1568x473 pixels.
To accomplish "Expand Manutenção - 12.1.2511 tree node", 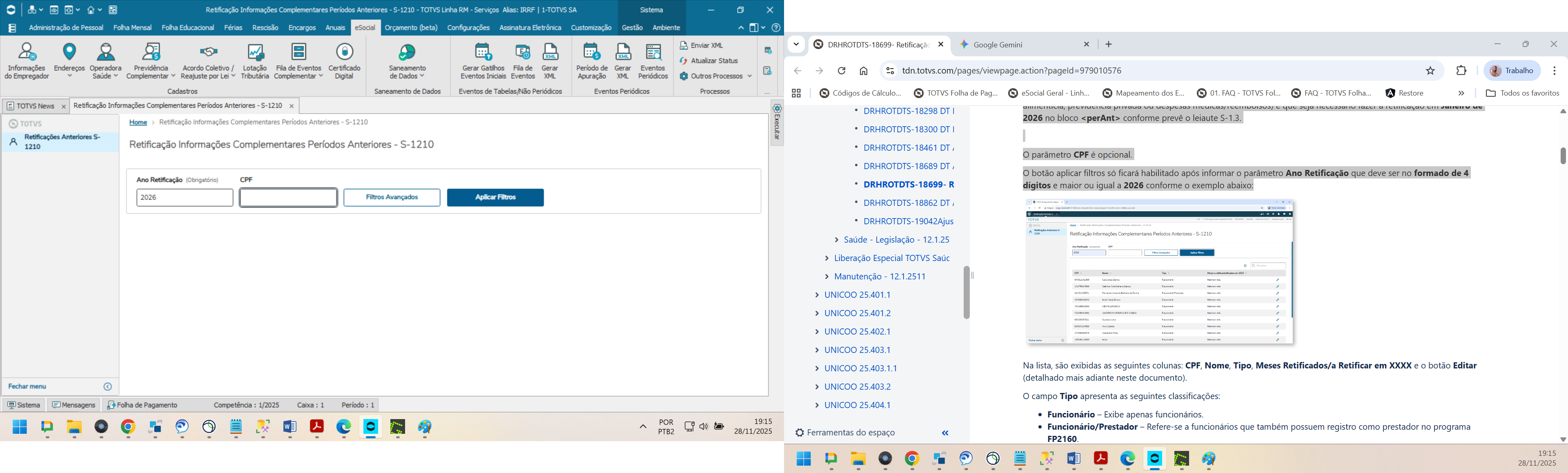I will [x=826, y=277].
